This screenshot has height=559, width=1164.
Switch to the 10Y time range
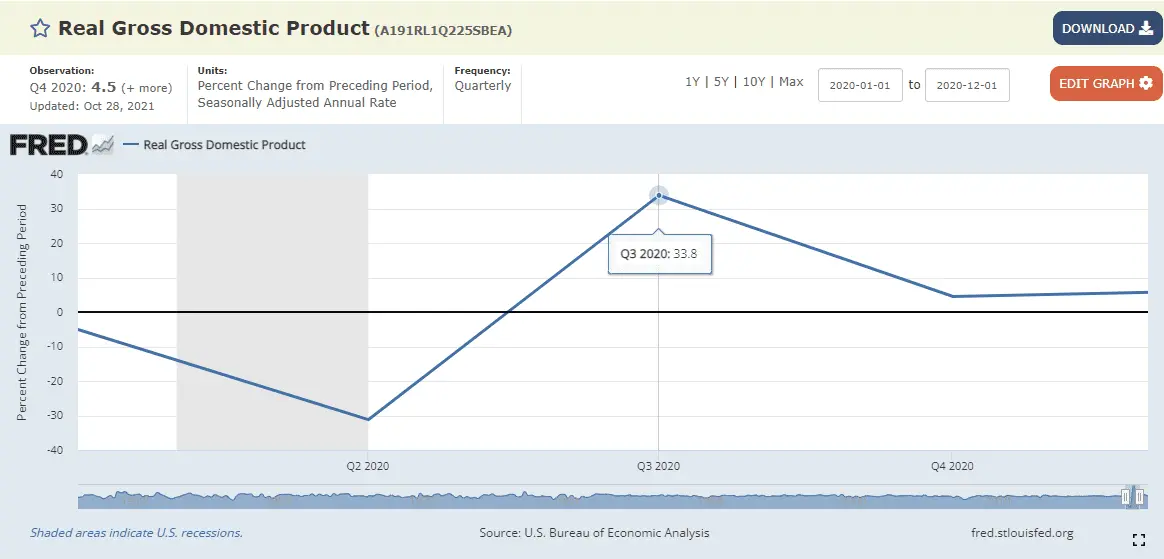pyautogui.click(x=753, y=82)
